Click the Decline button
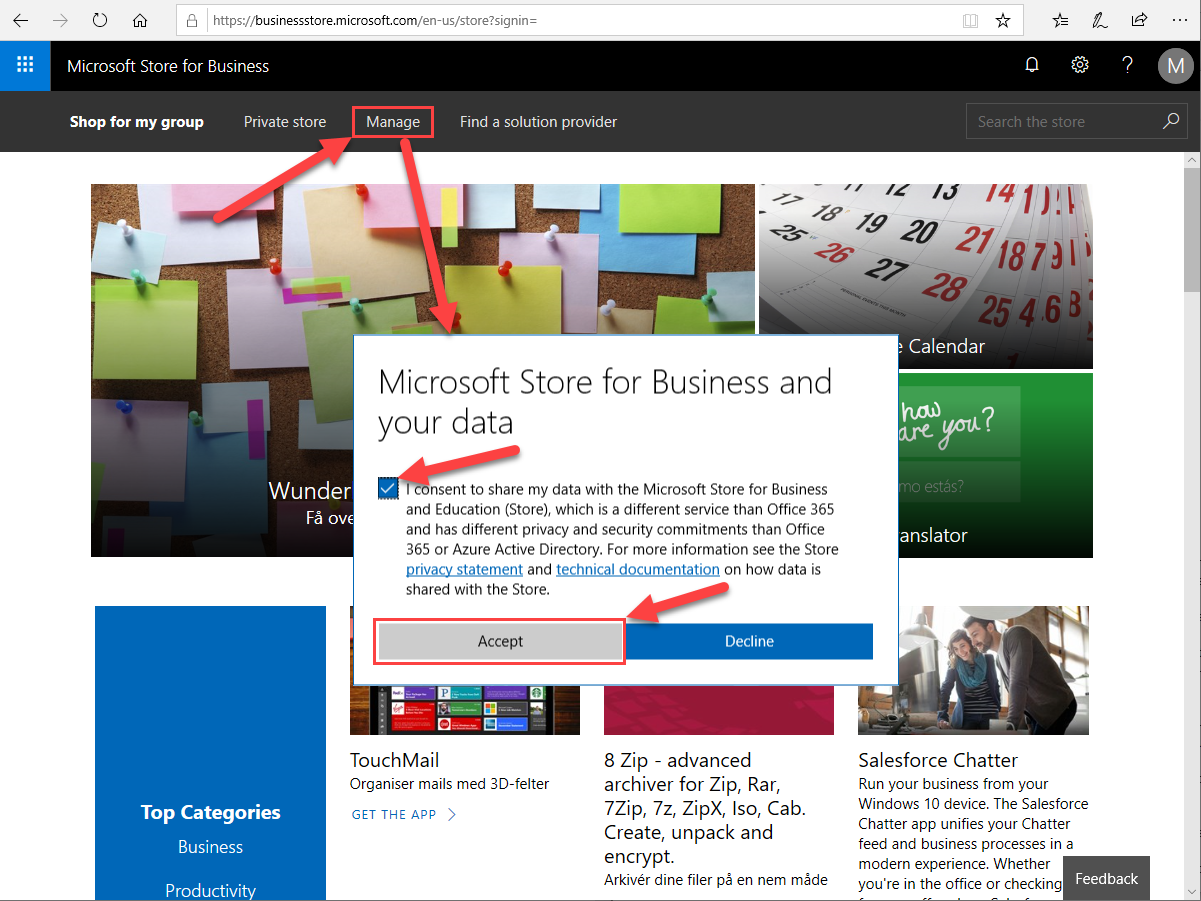The image size is (1201, 901). click(x=749, y=641)
